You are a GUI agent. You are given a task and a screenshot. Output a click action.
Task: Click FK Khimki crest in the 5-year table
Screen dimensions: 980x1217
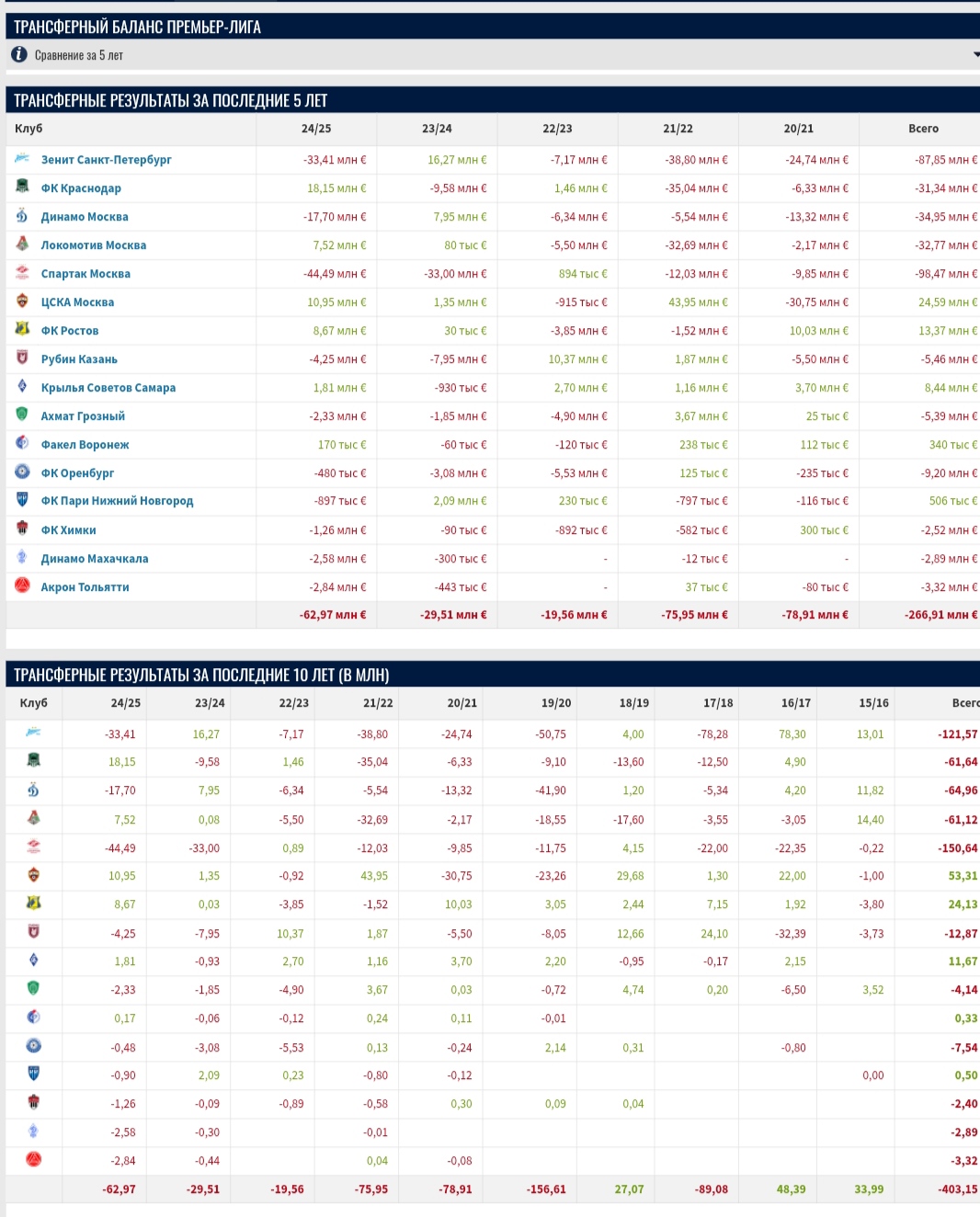pyautogui.click(x=22, y=529)
